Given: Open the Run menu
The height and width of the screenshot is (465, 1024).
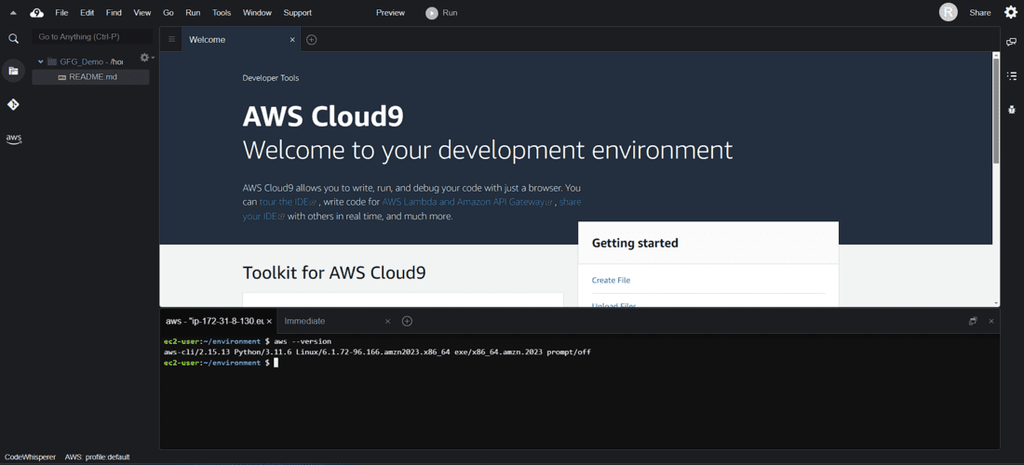Looking at the screenshot, I should [x=193, y=12].
